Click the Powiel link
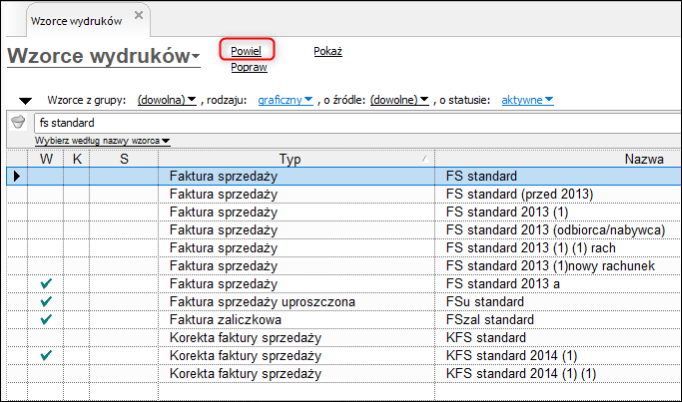The width and height of the screenshot is (682, 402). [246, 51]
